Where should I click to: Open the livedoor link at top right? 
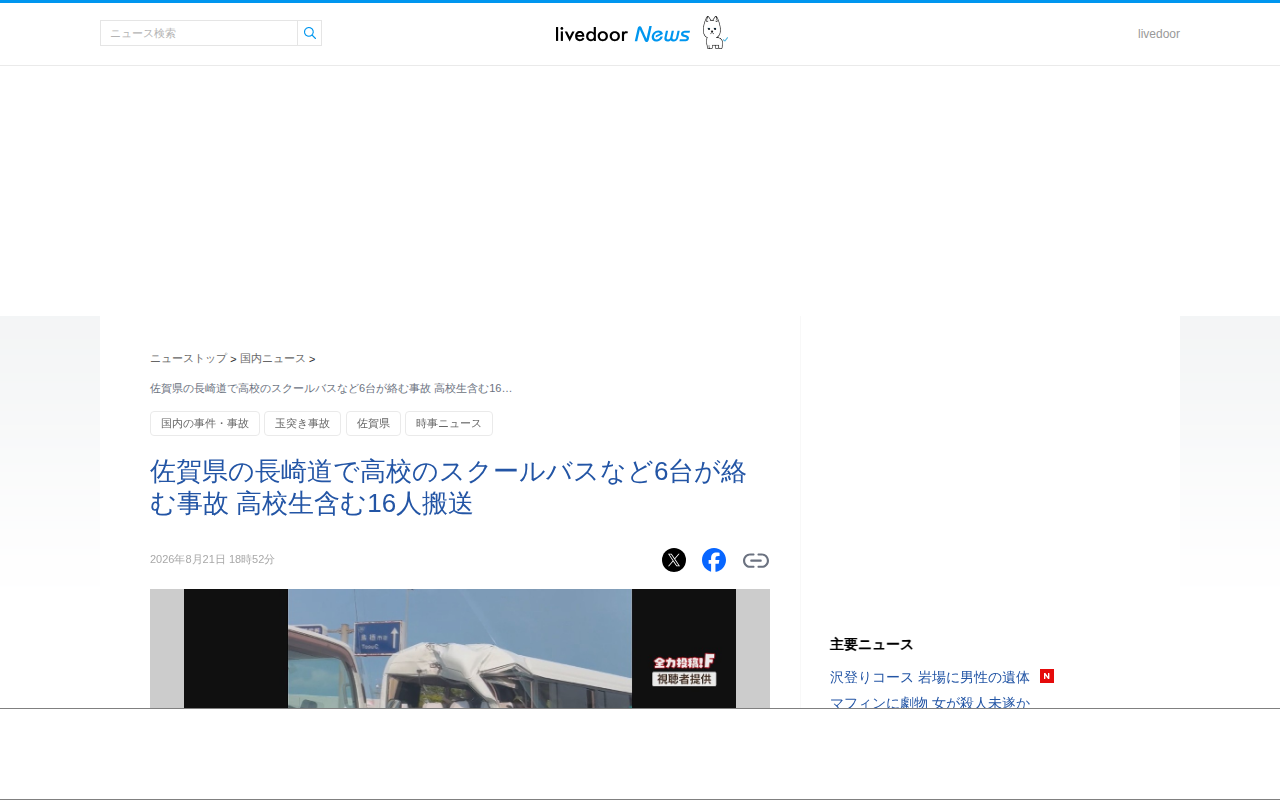1158,34
